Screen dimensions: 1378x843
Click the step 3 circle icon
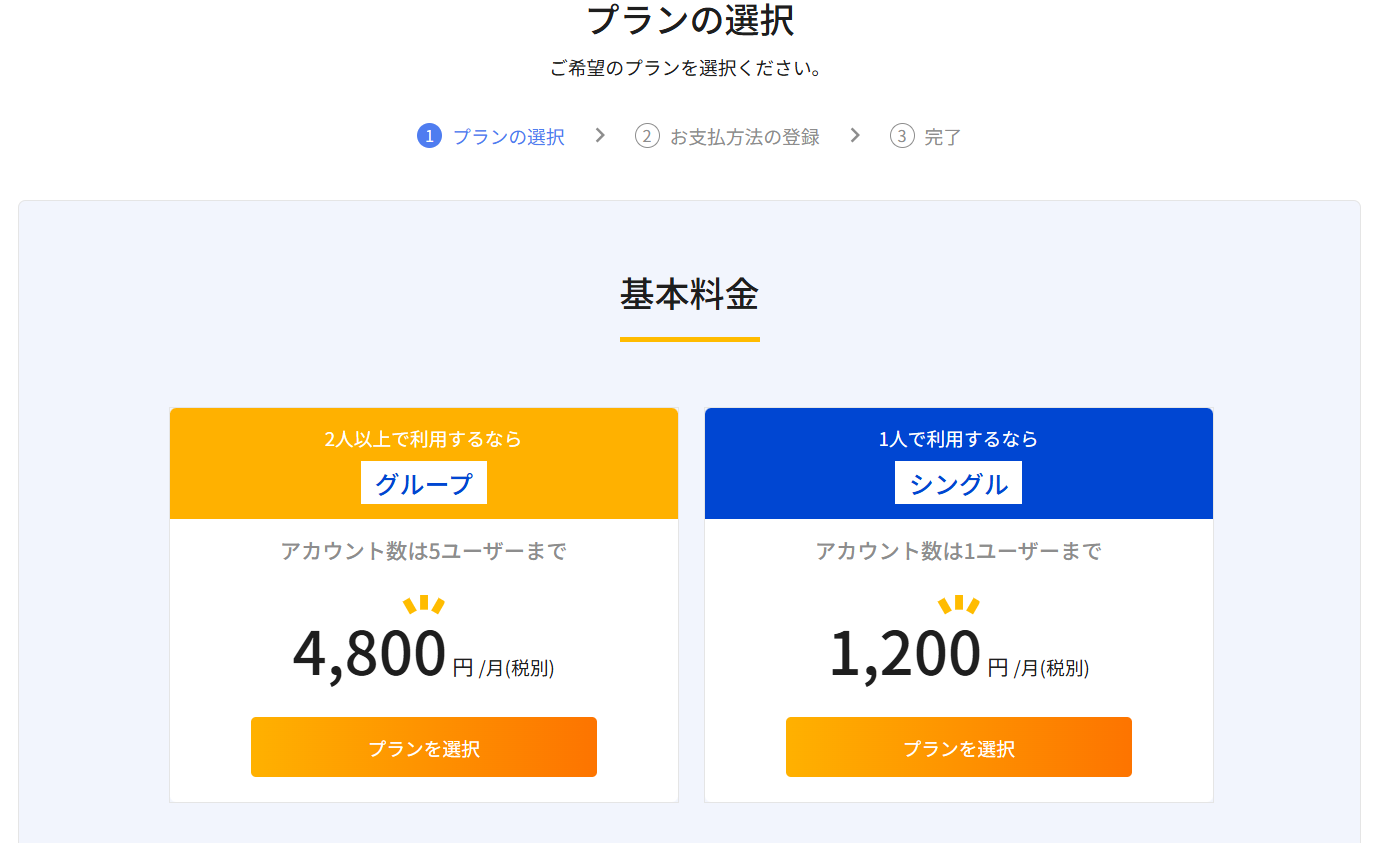(x=902, y=136)
